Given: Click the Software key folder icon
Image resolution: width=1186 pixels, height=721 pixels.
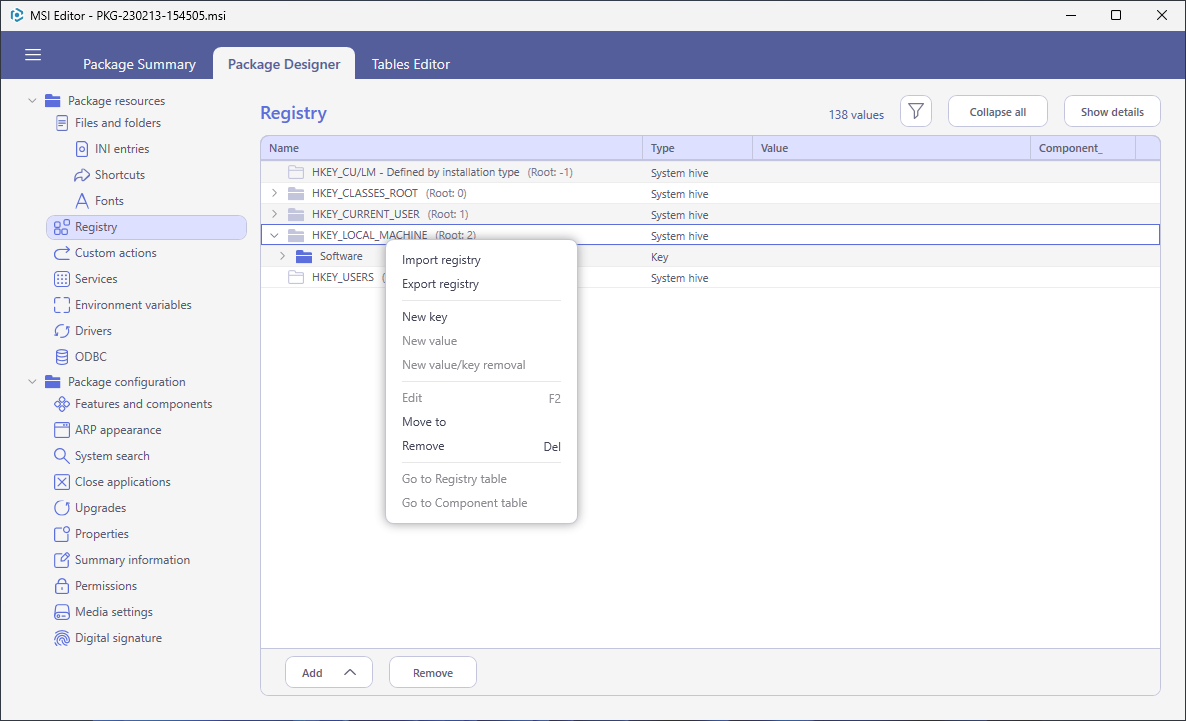Looking at the screenshot, I should coord(304,256).
